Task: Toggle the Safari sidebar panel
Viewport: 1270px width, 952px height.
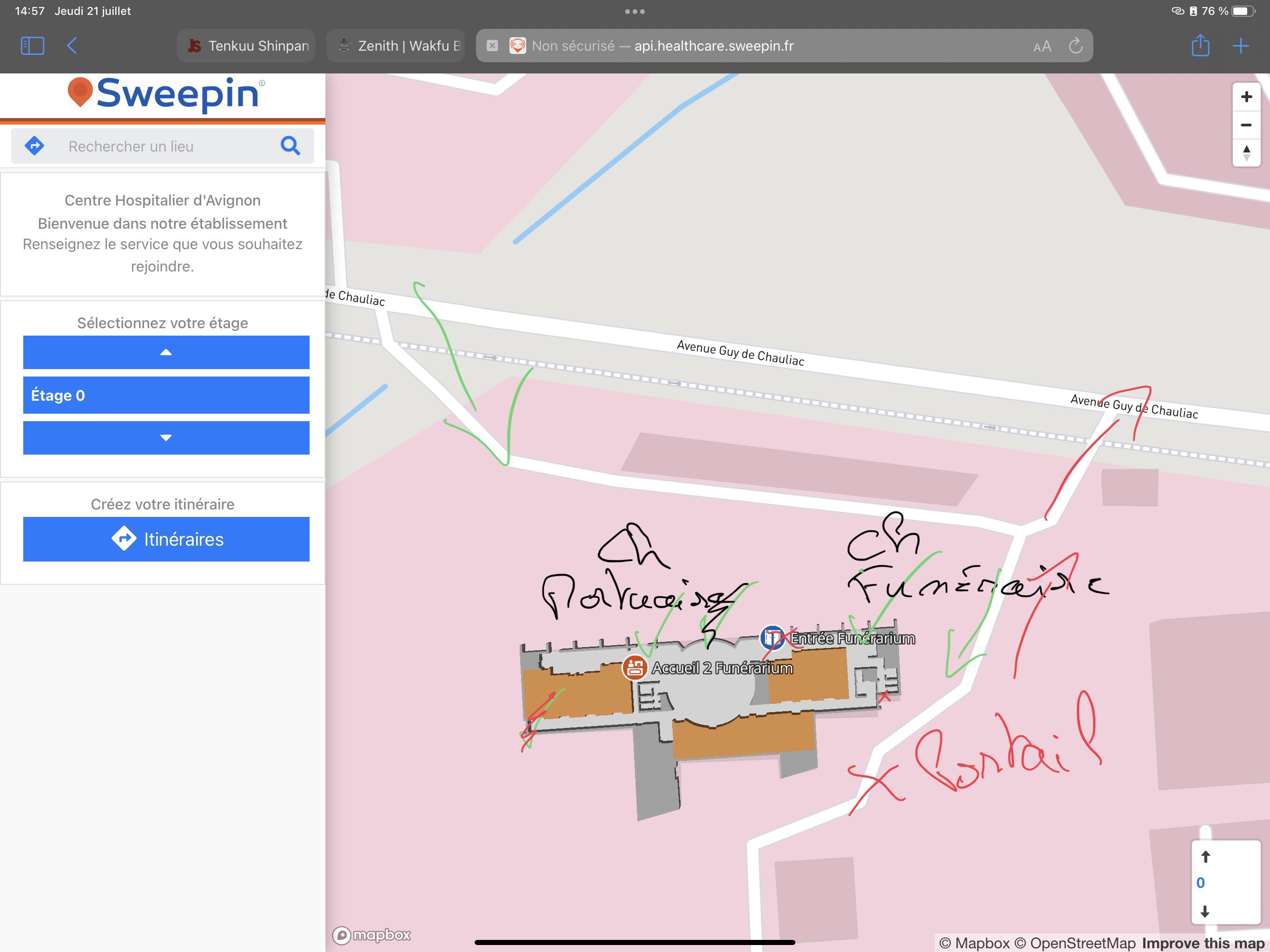Action: [32, 46]
